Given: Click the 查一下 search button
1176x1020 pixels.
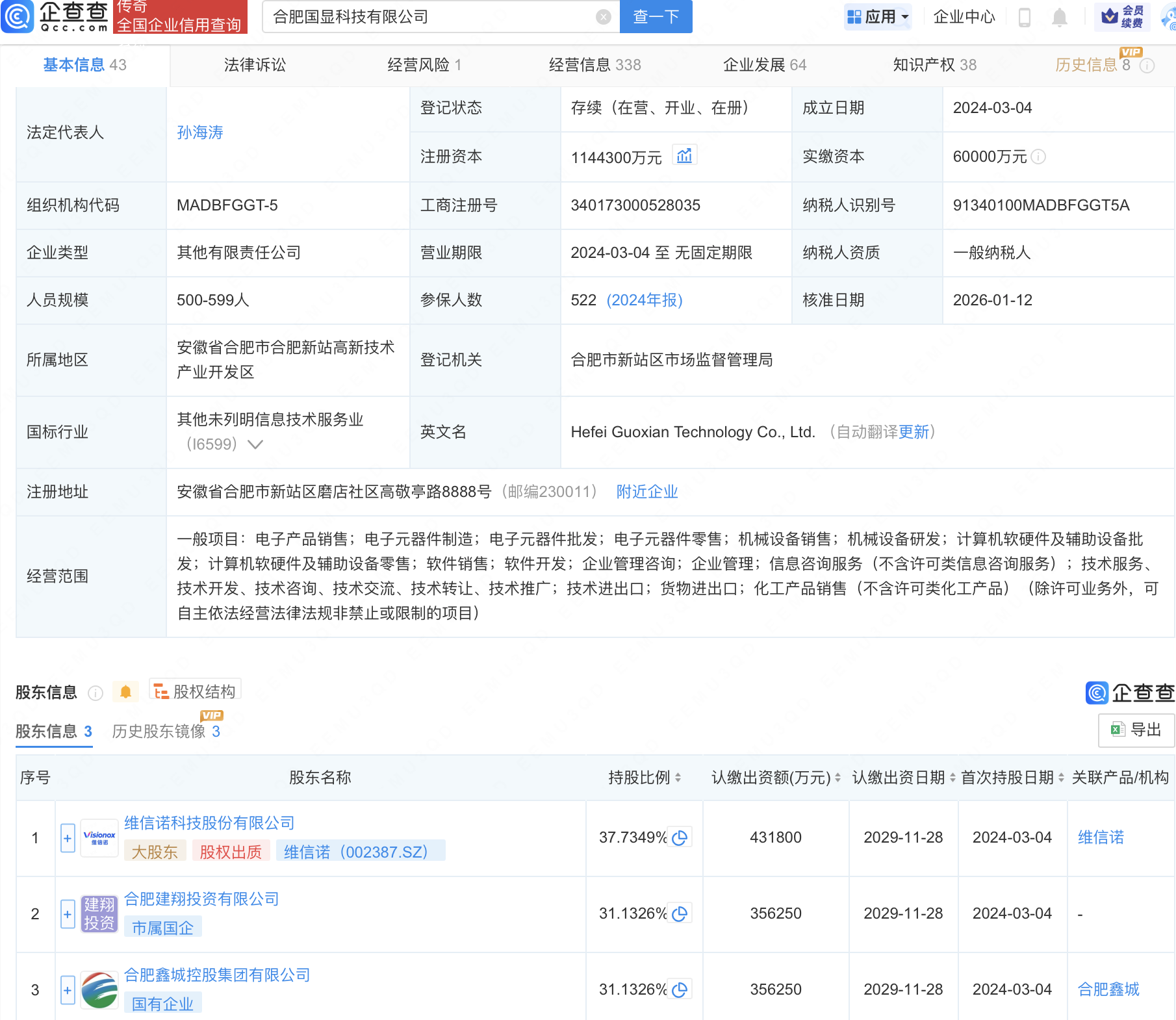Looking at the screenshot, I should (656, 17).
